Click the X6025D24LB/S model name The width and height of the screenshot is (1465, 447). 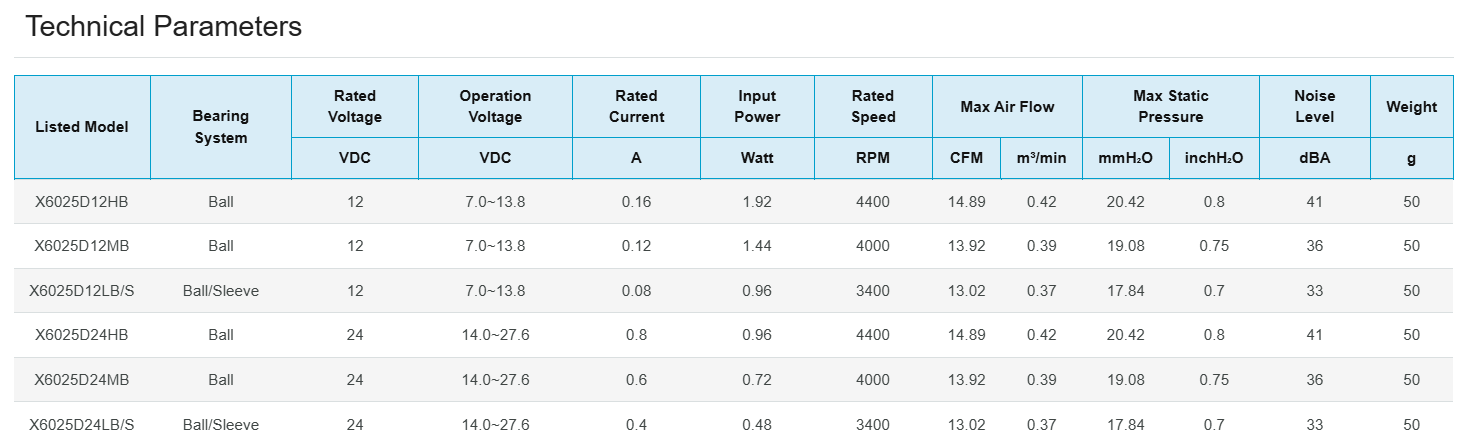pyautogui.click(x=82, y=425)
